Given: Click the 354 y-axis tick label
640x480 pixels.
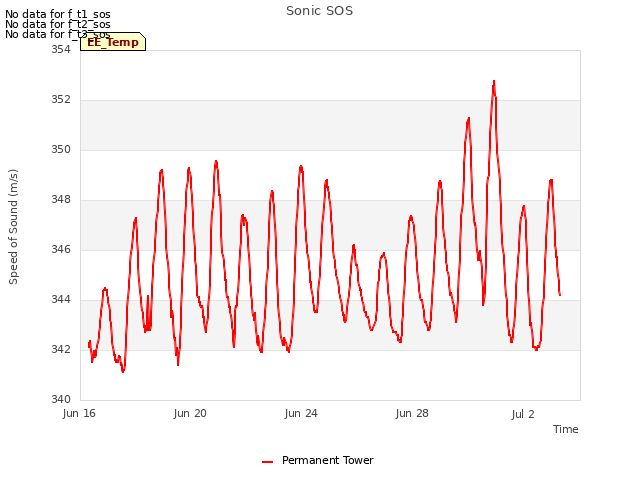Looking at the screenshot, I should 61,49.
